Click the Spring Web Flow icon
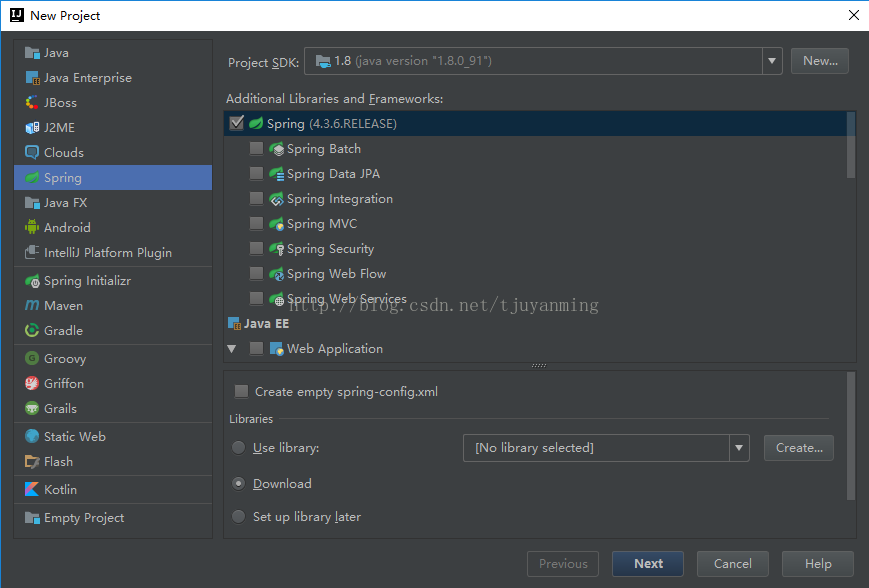This screenshot has width=869, height=588. coord(276,273)
